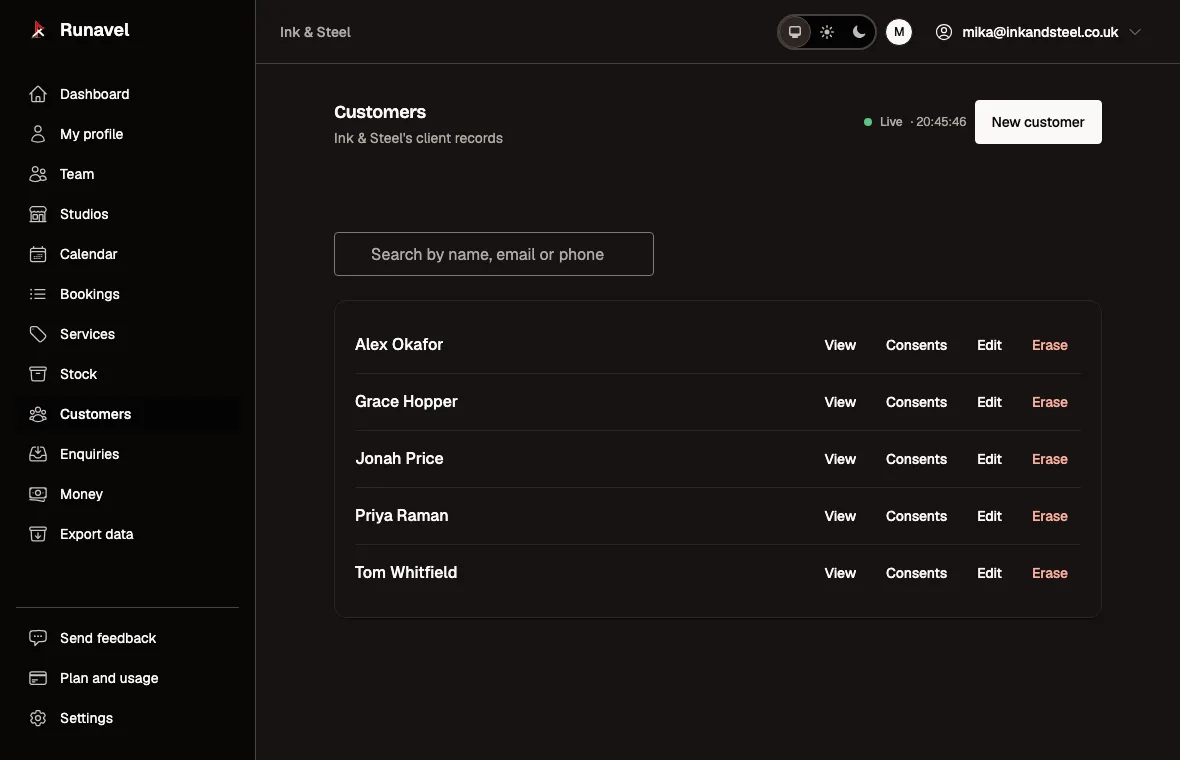Switch to dark theme moon toggle
The width and height of the screenshot is (1180, 760).
tap(859, 32)
